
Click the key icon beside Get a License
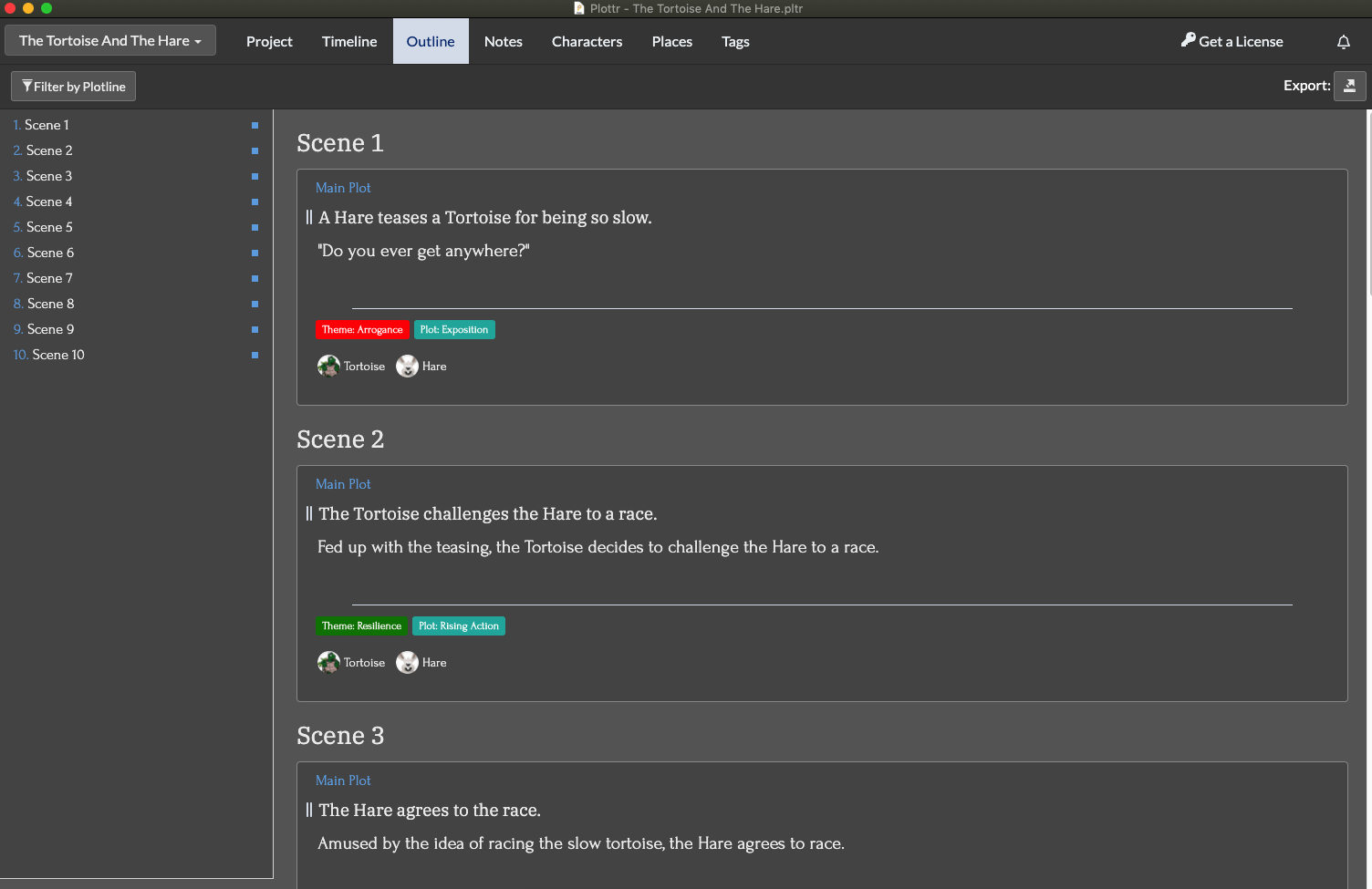1188,40
